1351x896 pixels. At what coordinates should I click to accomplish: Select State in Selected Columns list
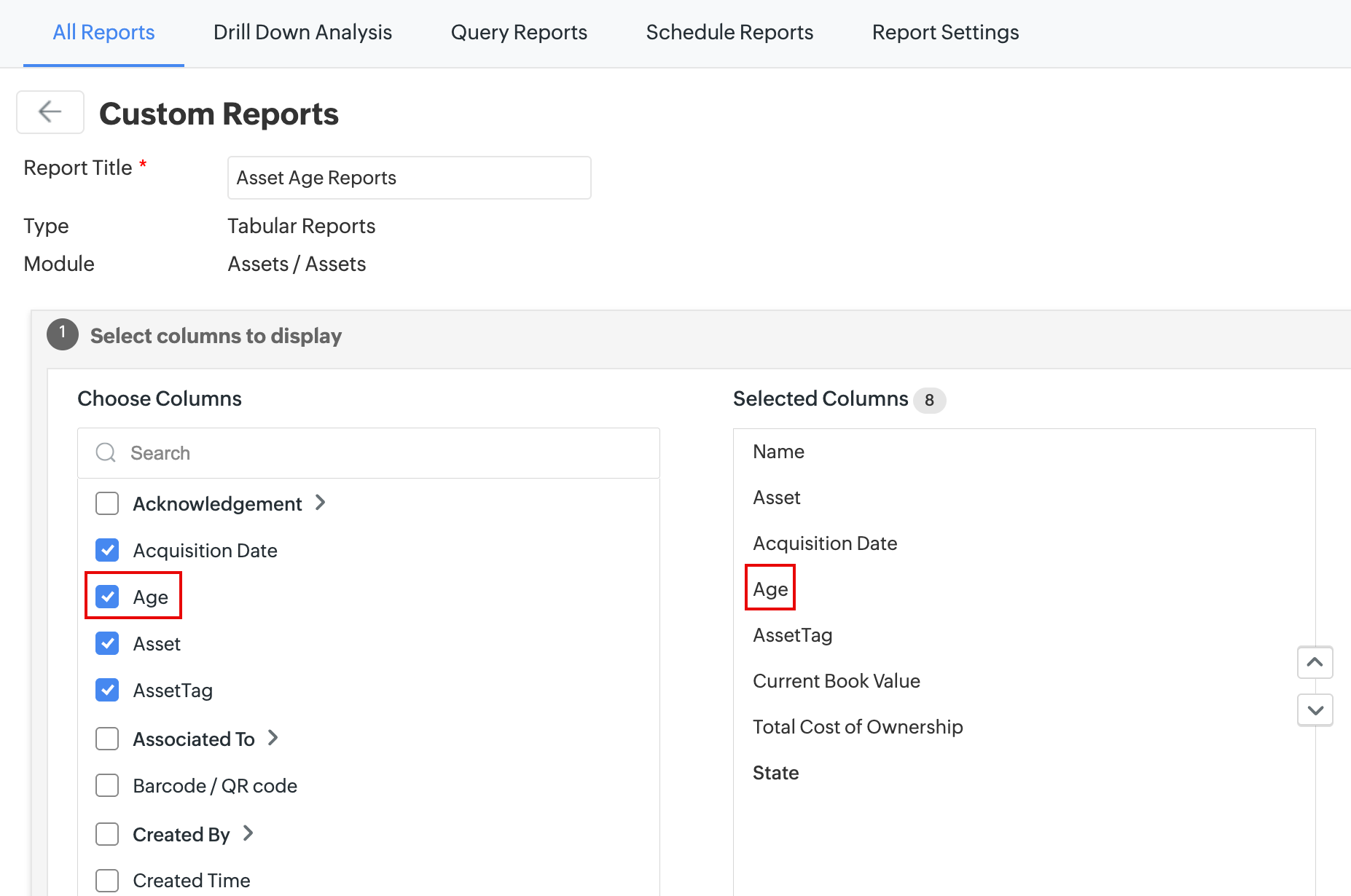(x=776, y=773)
